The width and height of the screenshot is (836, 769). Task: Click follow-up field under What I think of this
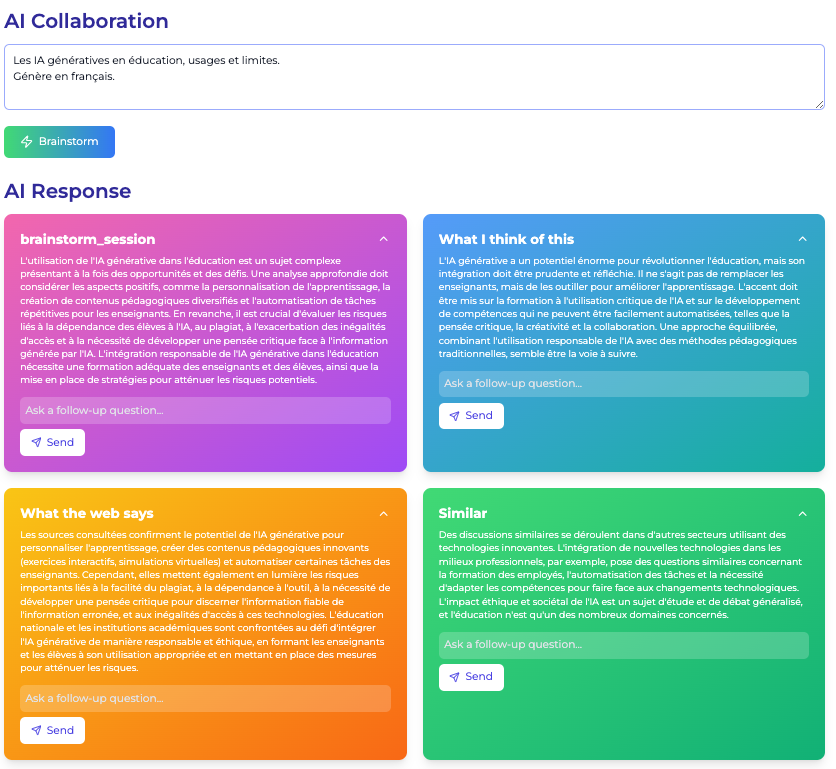tap(623, 384)
